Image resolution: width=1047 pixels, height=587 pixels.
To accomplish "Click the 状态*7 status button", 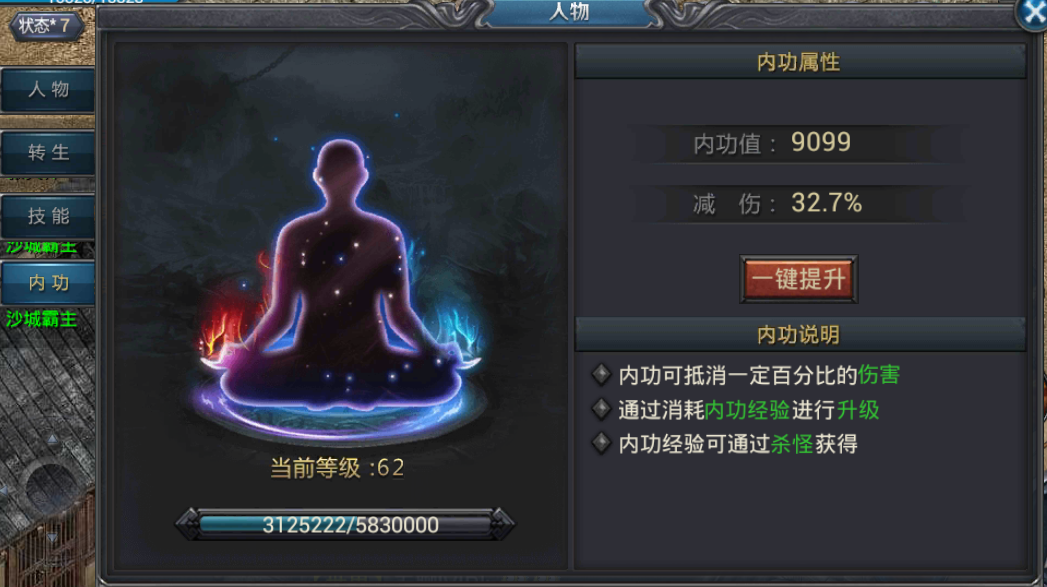I will pyautogui.click(x=45, y=26).
